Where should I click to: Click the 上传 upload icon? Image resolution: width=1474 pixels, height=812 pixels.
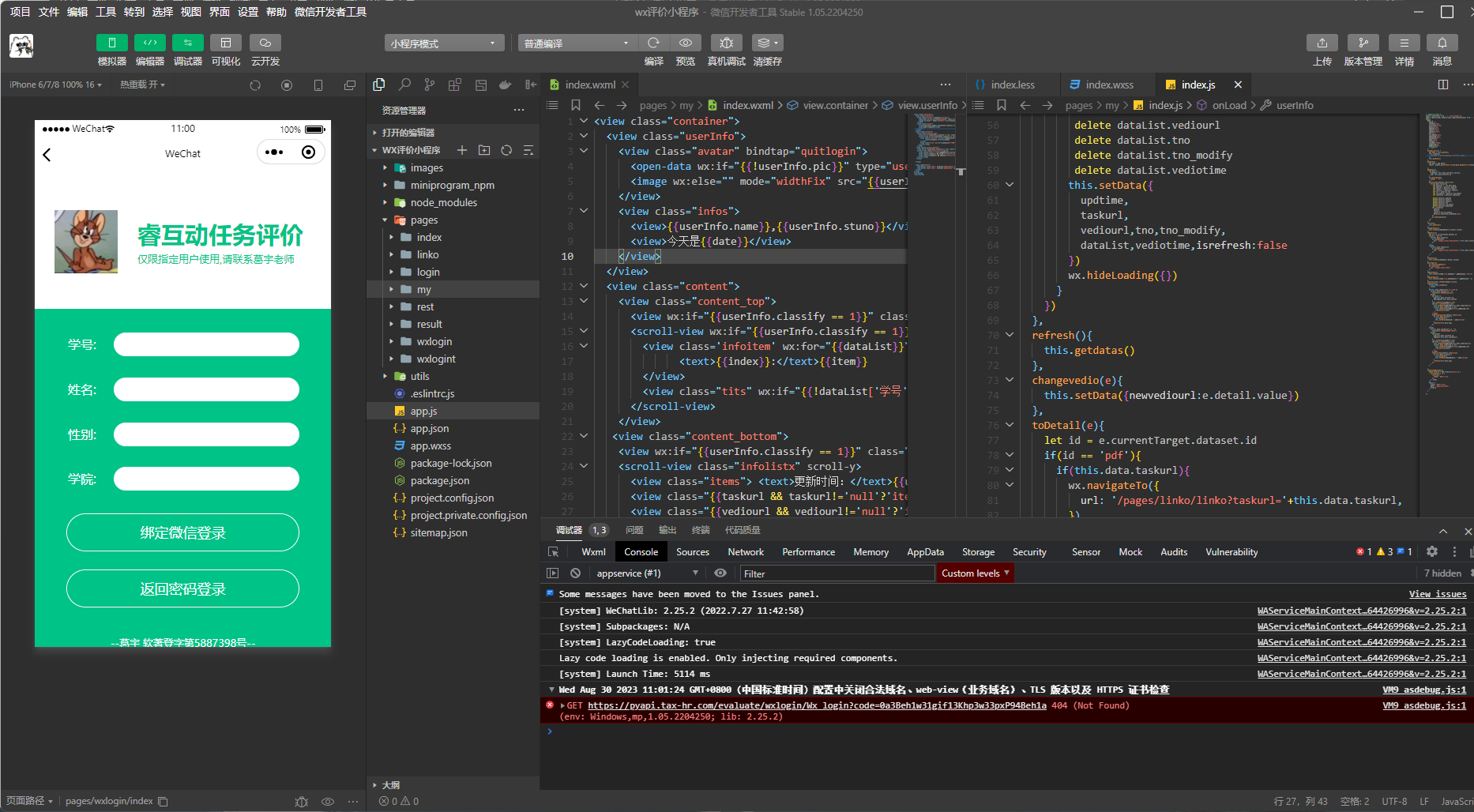(x=1322, y=43)
